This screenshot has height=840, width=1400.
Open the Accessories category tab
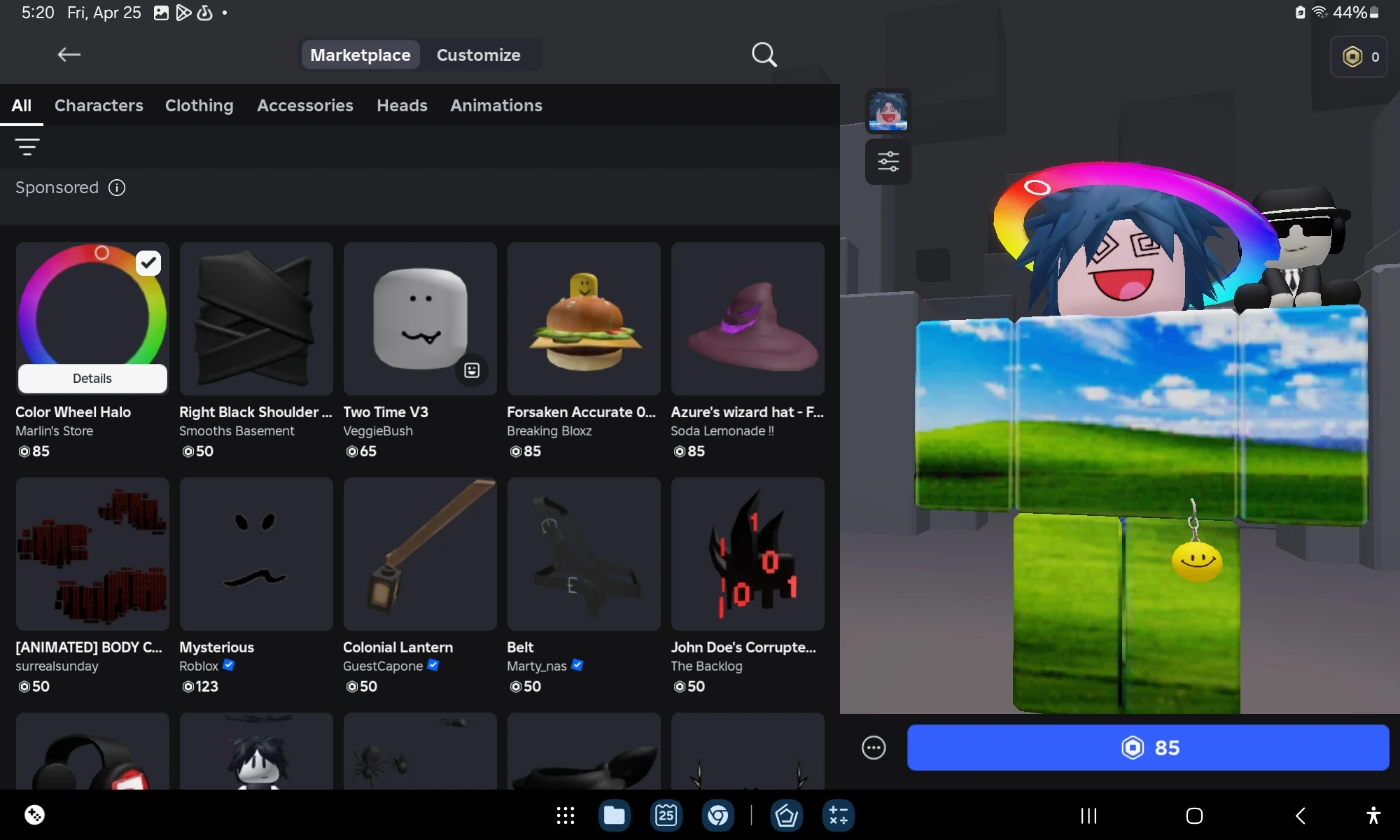[x=304, y=105]
